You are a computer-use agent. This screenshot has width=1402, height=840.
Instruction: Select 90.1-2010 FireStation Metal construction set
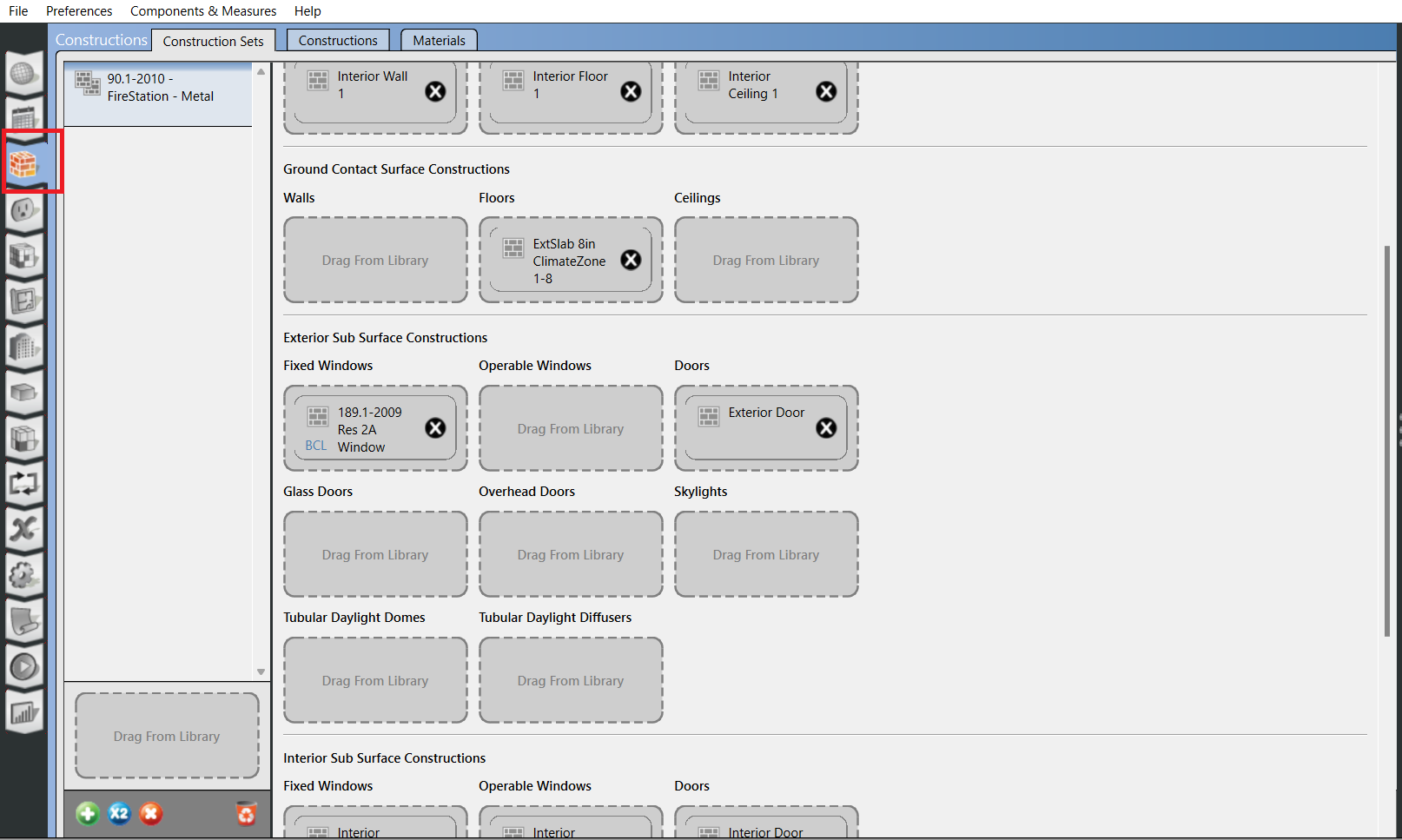pyautogui.click(x=158, y=94)
